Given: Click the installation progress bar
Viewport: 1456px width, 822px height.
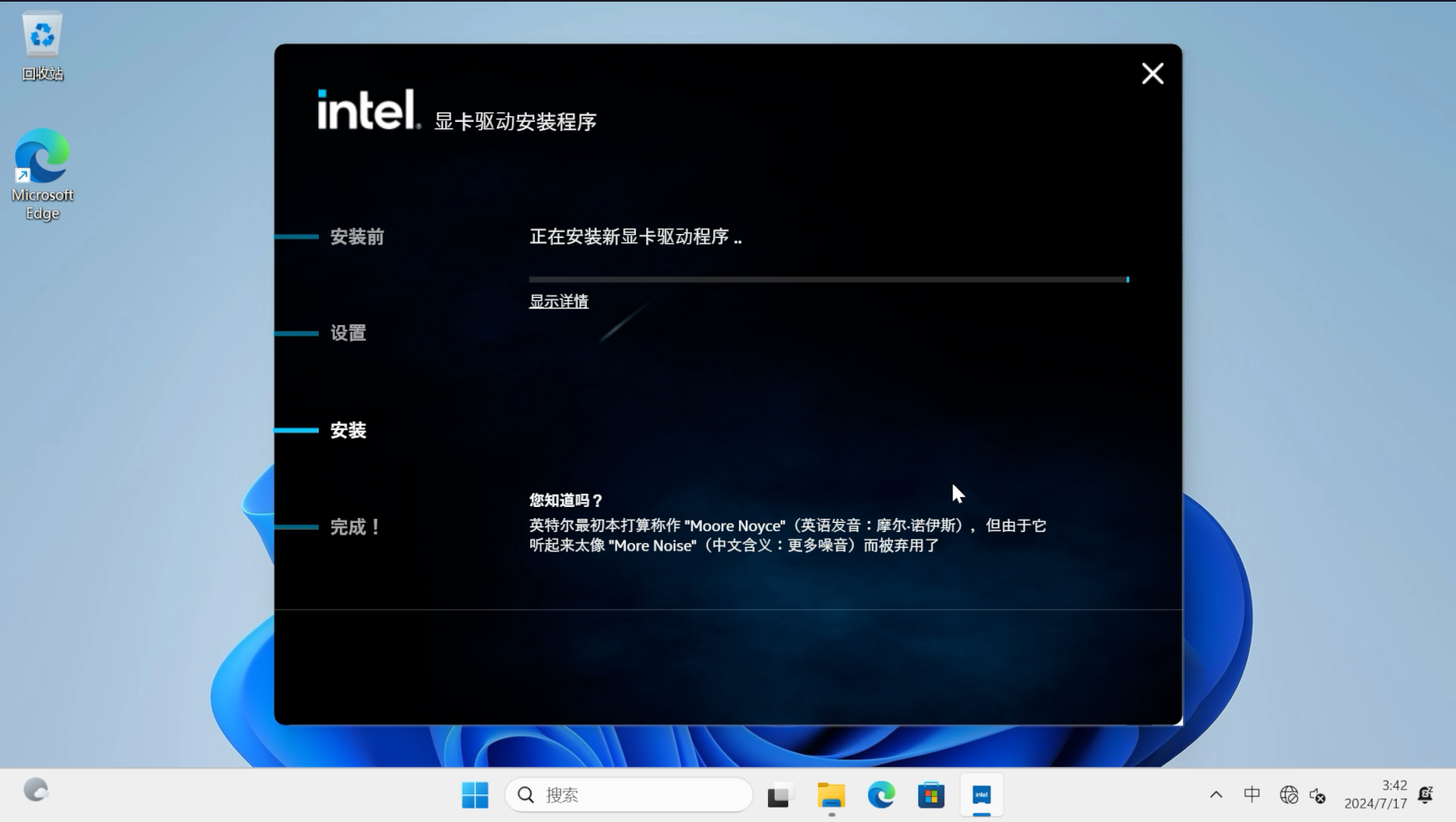Looking at the screenshot, I should 829,280.
